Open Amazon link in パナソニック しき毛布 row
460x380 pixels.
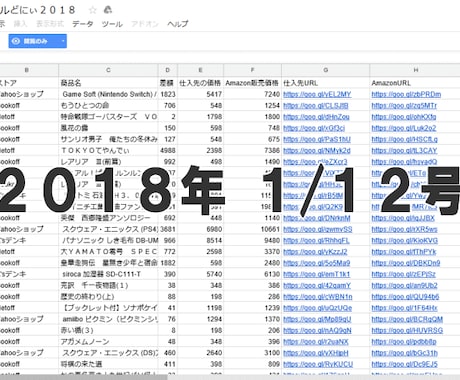(405, 241)
